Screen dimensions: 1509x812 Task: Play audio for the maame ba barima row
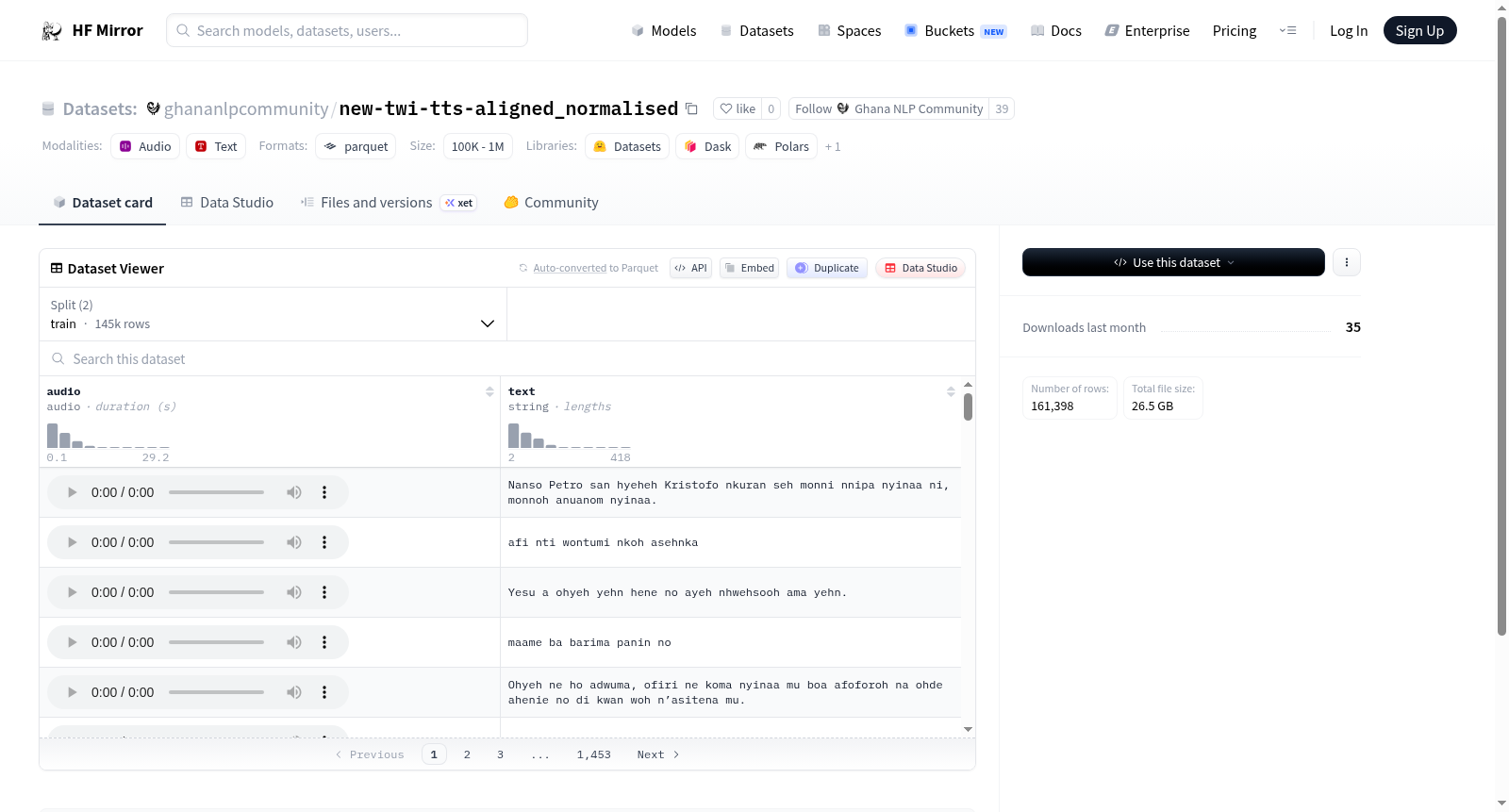(72, 642)
